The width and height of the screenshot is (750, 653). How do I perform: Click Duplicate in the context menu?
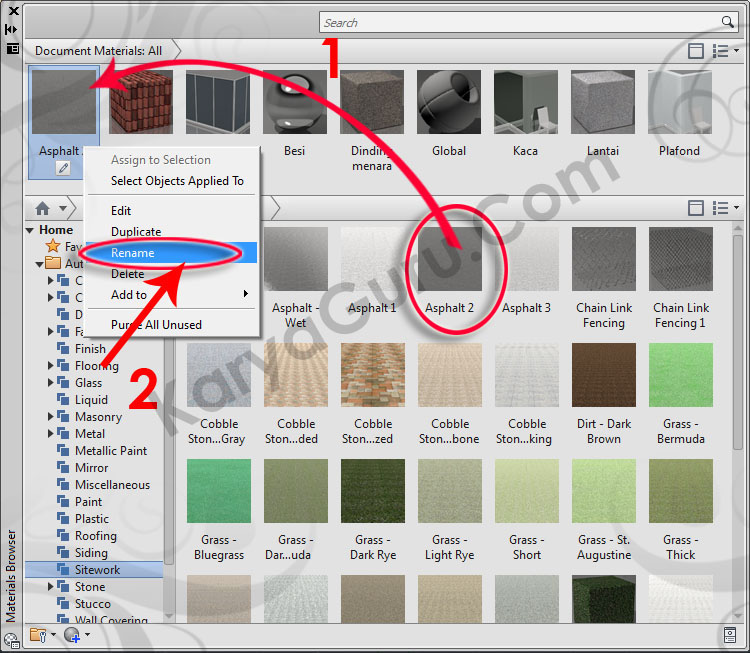[x=136, y=232]
